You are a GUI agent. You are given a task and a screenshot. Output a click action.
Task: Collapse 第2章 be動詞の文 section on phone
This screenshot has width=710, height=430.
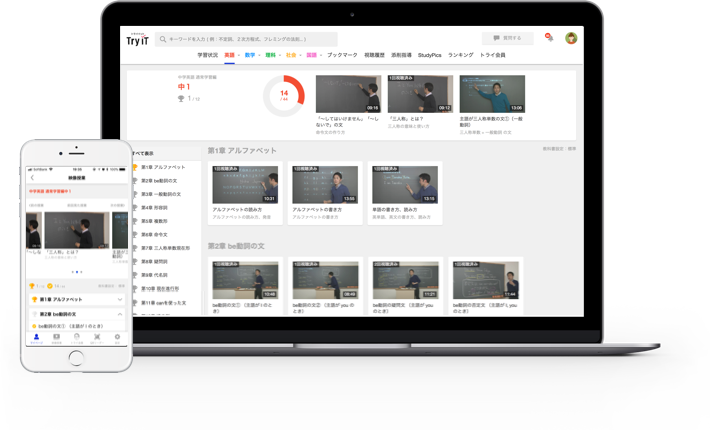(120, 314)
